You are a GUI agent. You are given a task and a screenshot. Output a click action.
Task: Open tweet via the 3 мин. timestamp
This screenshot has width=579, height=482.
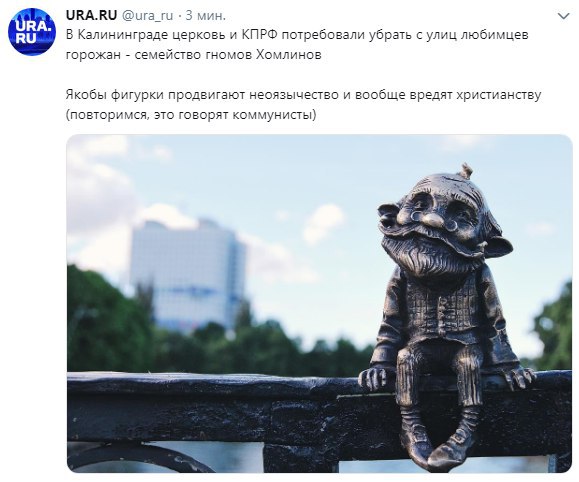[x=205, y=16]
